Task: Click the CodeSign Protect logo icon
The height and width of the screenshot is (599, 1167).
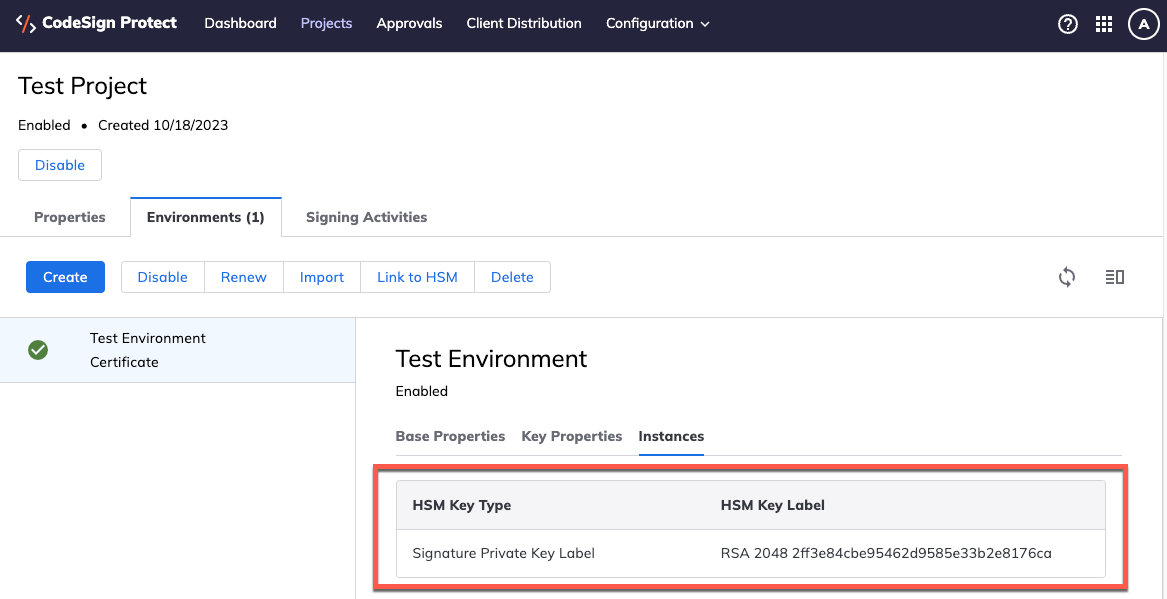Action: click(26, 24)
